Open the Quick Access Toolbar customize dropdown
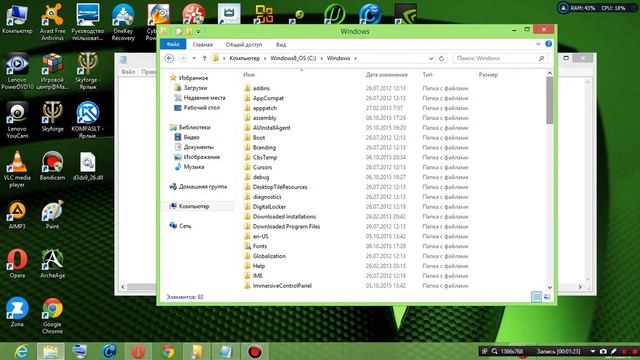Image resolution: width=640 pixels, height=360 pixels. (198, 31)
